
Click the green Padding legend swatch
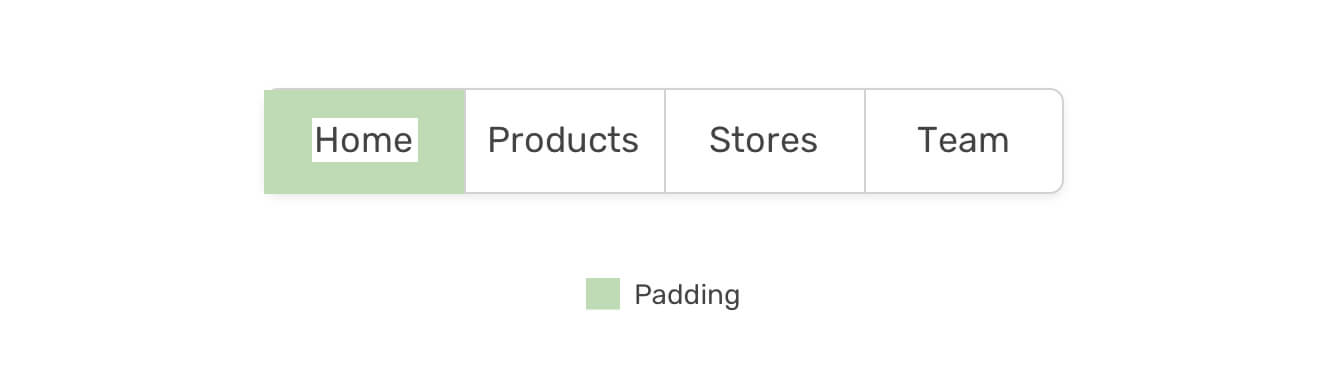point(603,294)
